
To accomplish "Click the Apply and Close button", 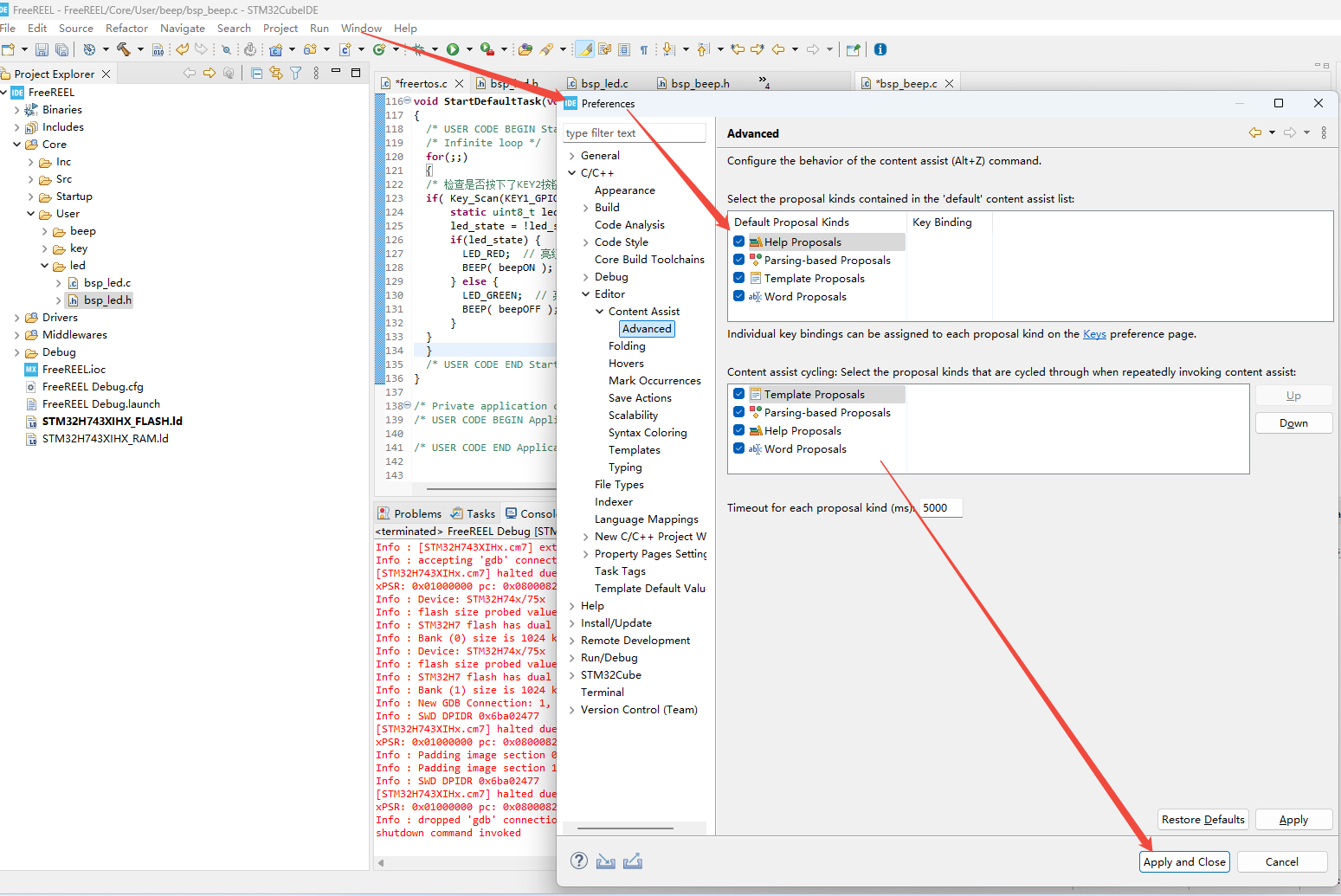I will 1183,861.
